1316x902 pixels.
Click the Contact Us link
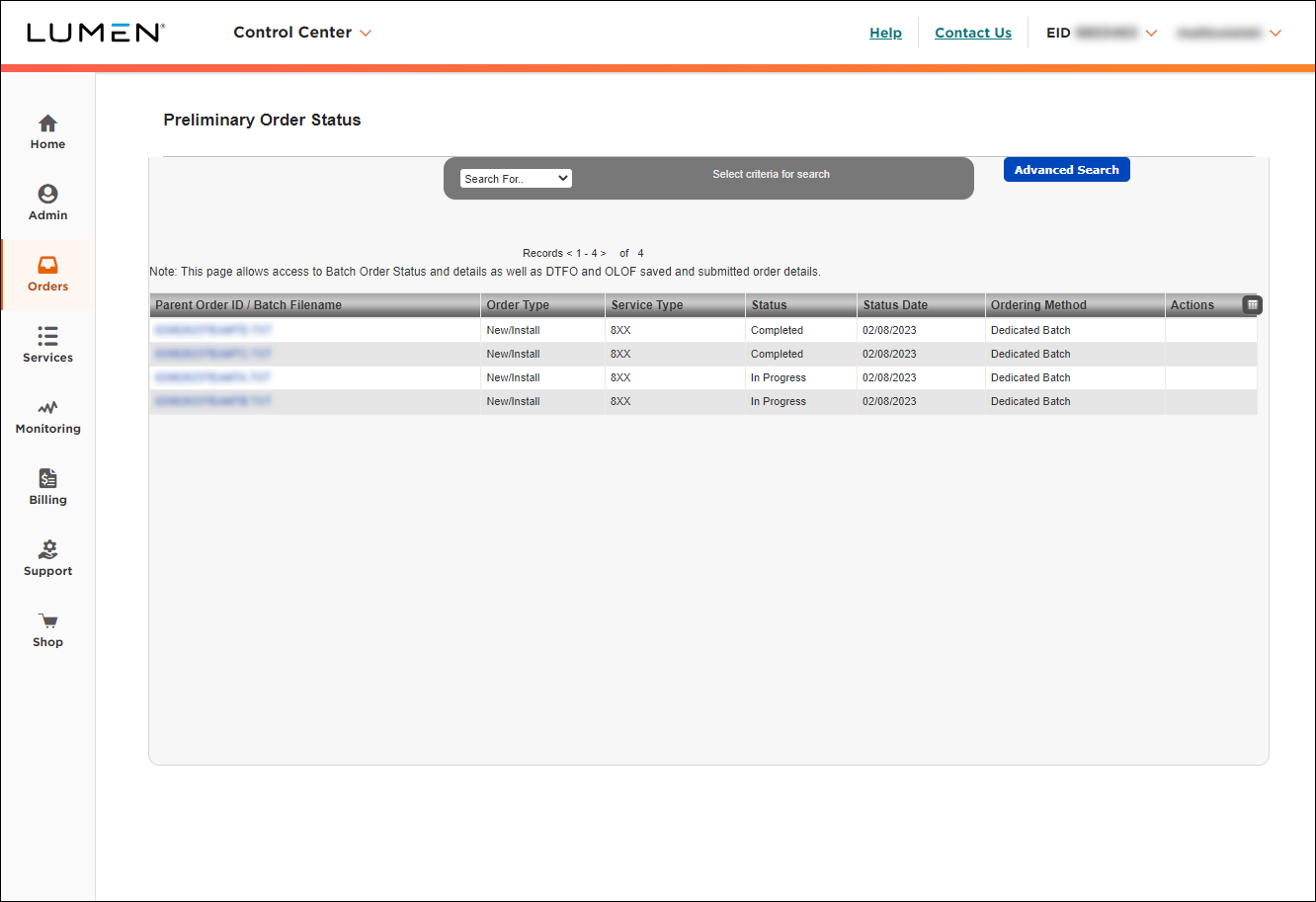(x=972, y=33)
